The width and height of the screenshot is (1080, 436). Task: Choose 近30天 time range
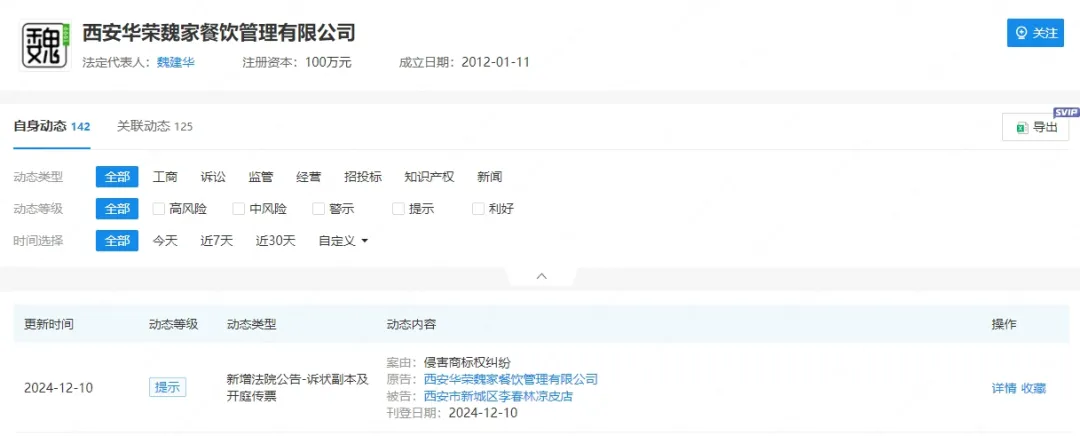[x=275, y=241]
